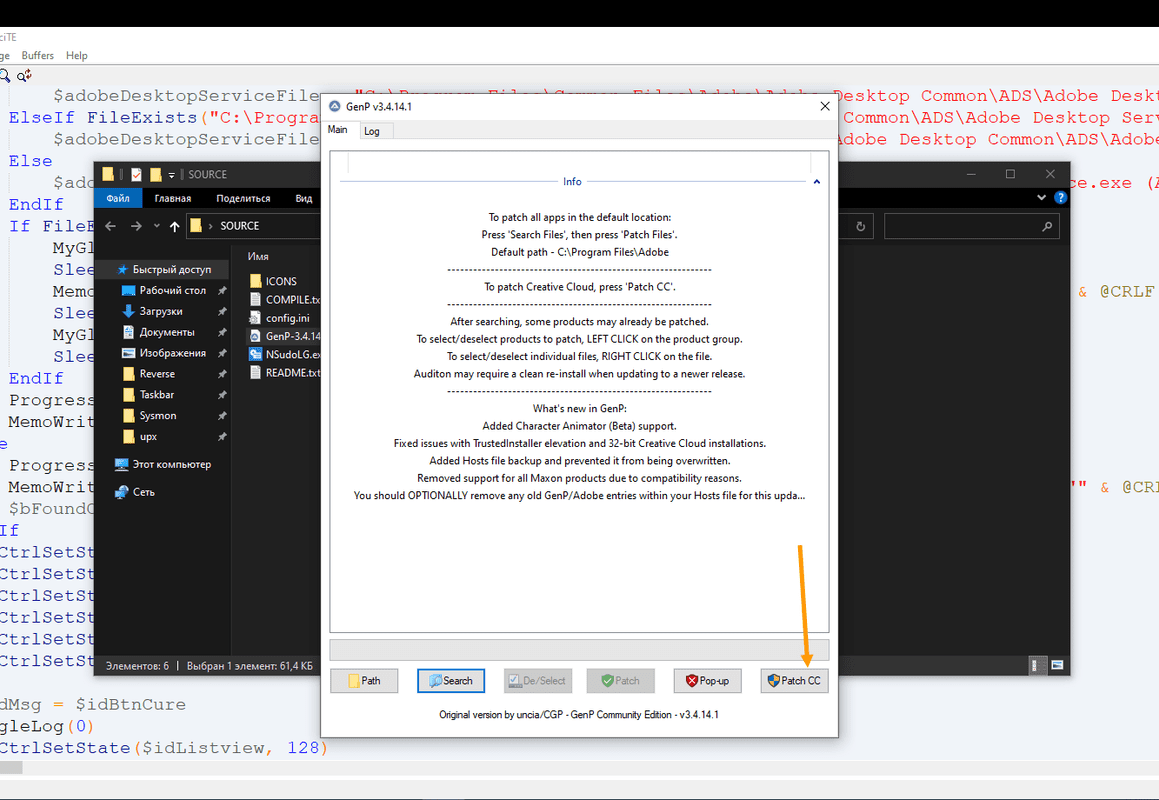Select the ICONS folder icon in the file list
The width and height of the screenshot is (1159, 800).
click(256, 281)
